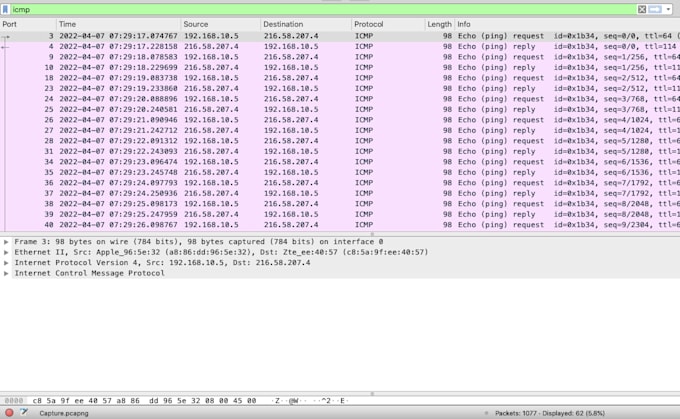The width and height of the screenshot is (680, 419).
Task: Select packet number 24 row
Action: 340,99
